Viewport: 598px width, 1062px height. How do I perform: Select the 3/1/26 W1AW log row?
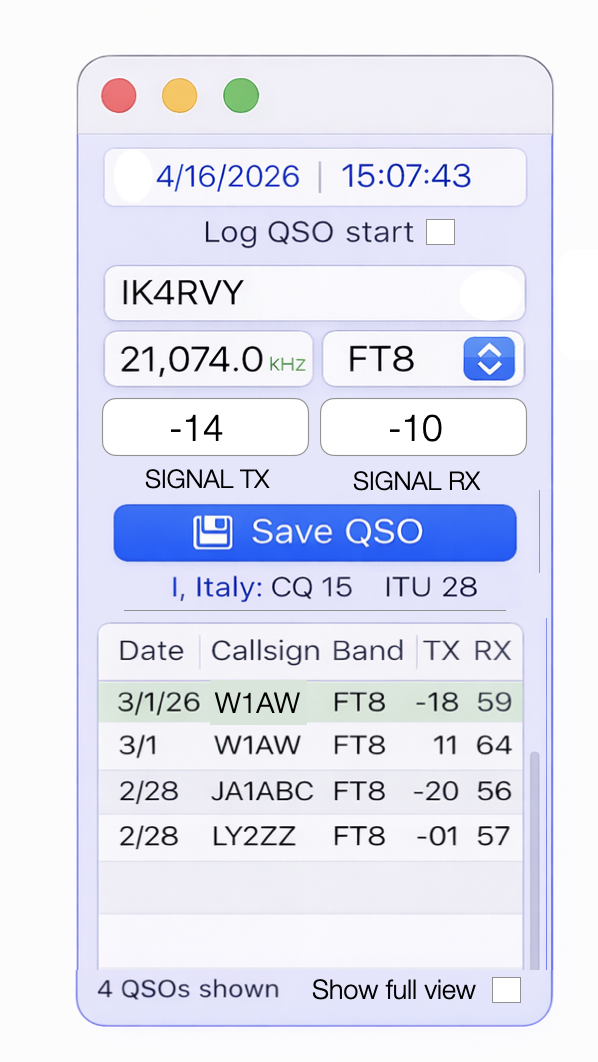click(x=311, y=702)
